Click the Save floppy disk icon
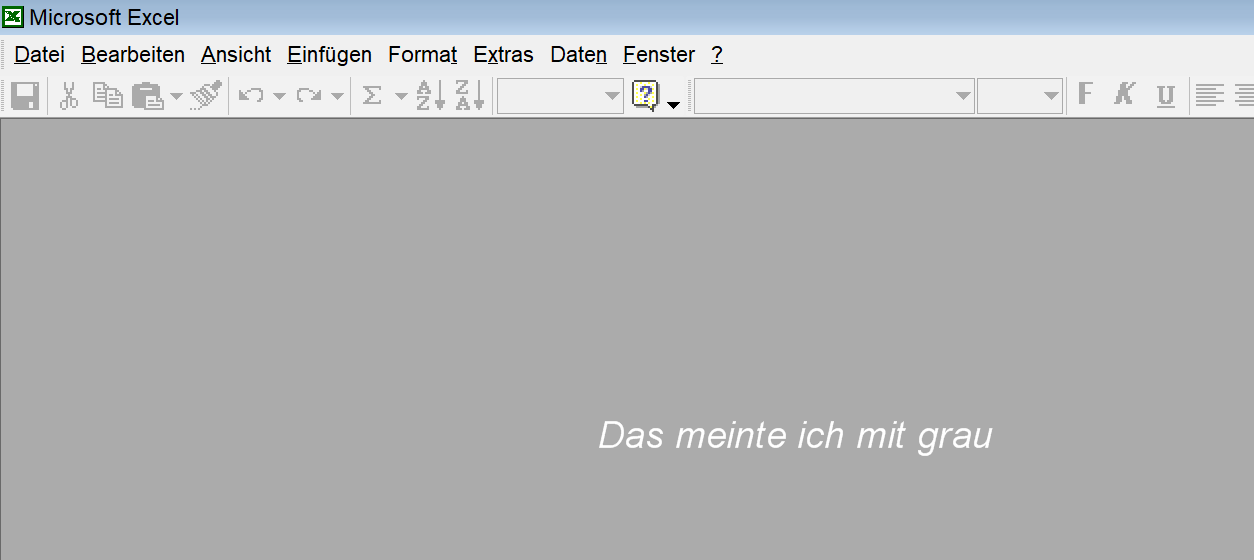This screenshot has height=560, width=1254. 25,96
